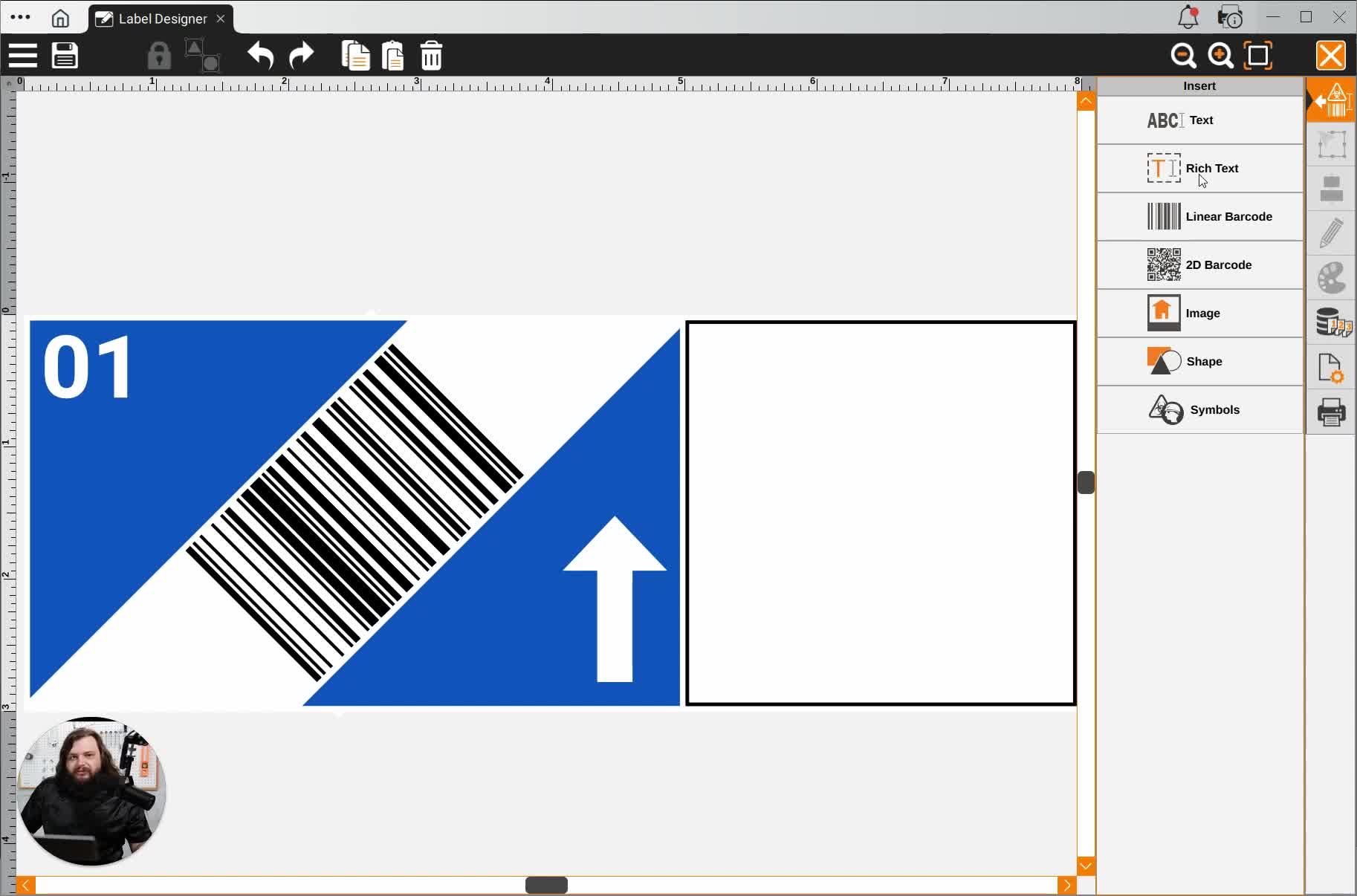Insert a Linear Barcode
1357x896 pixels.
(x=1200, y=217)
